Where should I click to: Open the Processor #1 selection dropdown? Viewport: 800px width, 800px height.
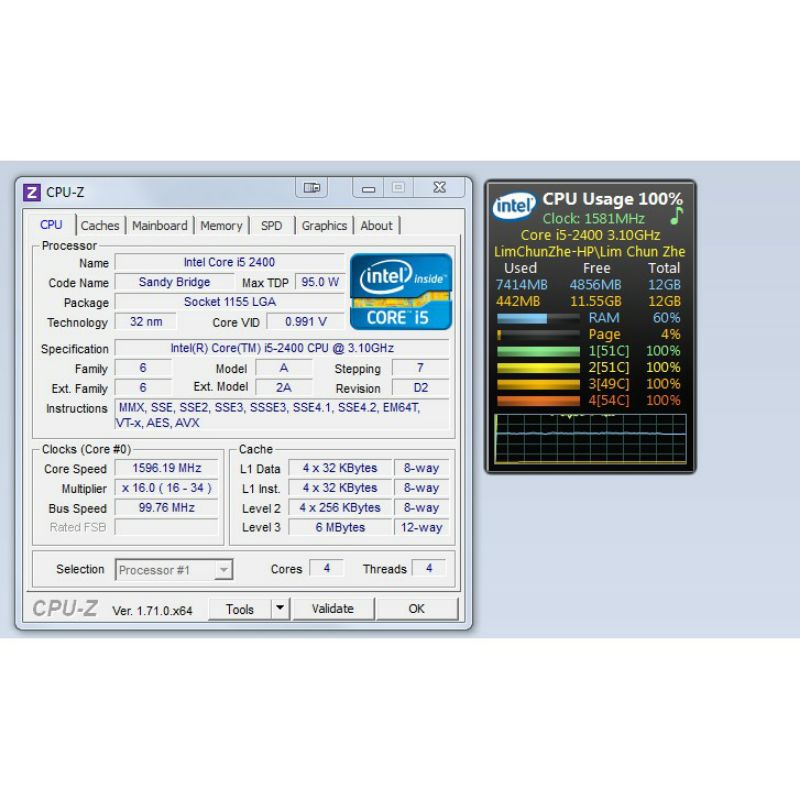[174, 569]
